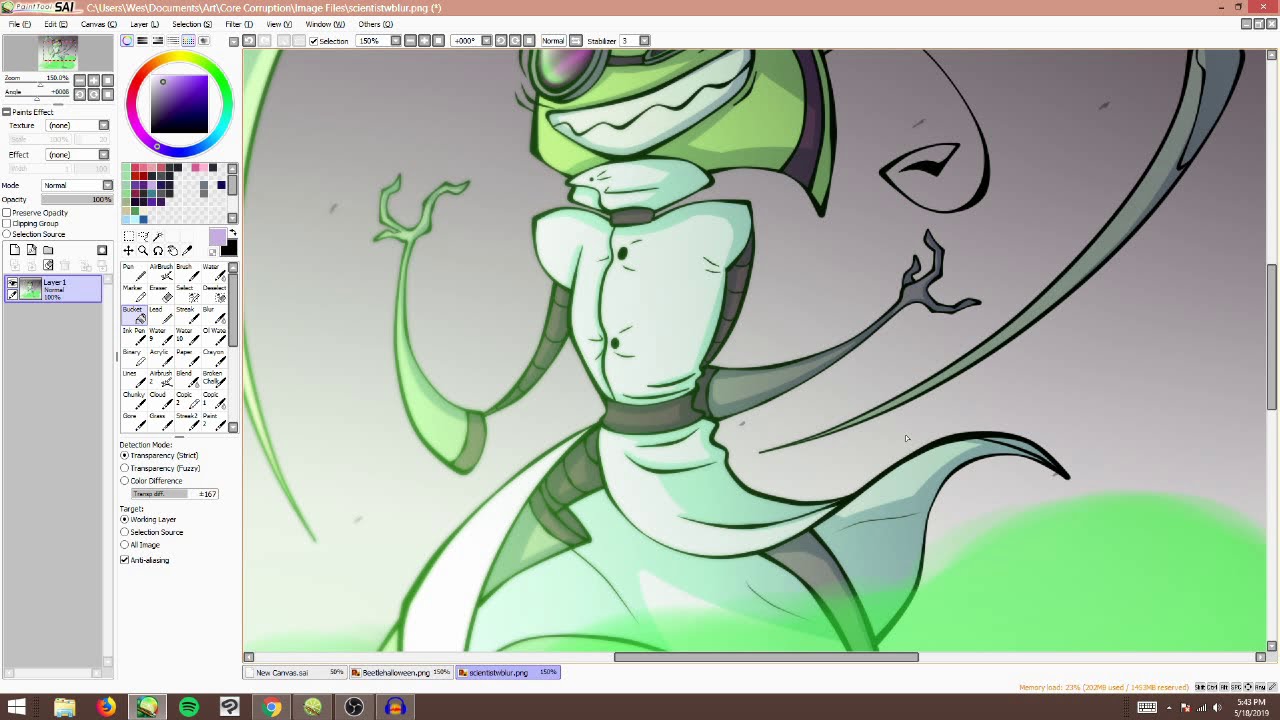Select the rectangular selection tool

pos(128,236)
